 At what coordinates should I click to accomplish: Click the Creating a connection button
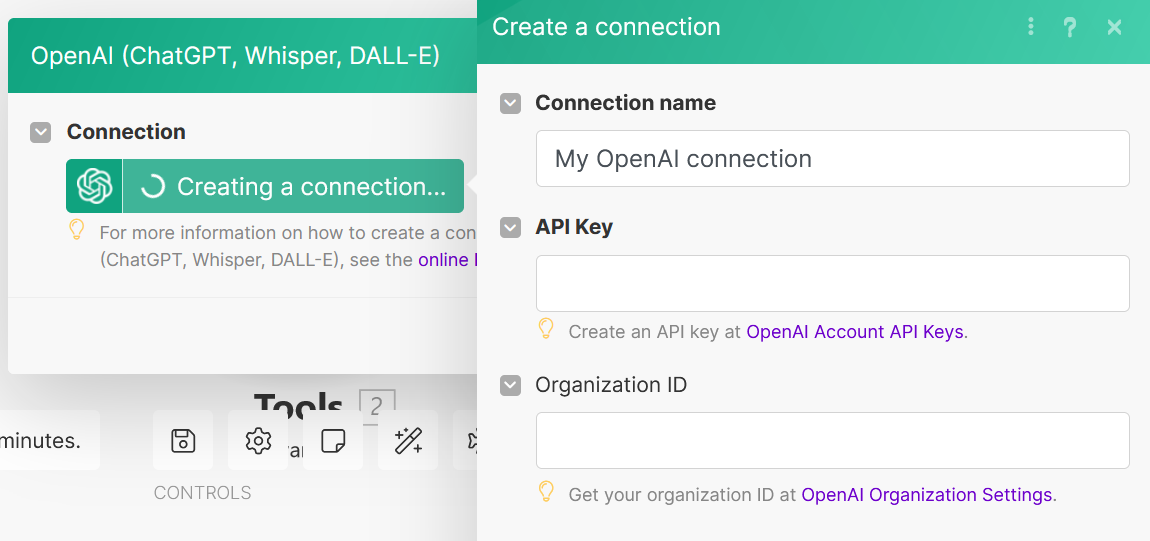click(x=265, y=186)
